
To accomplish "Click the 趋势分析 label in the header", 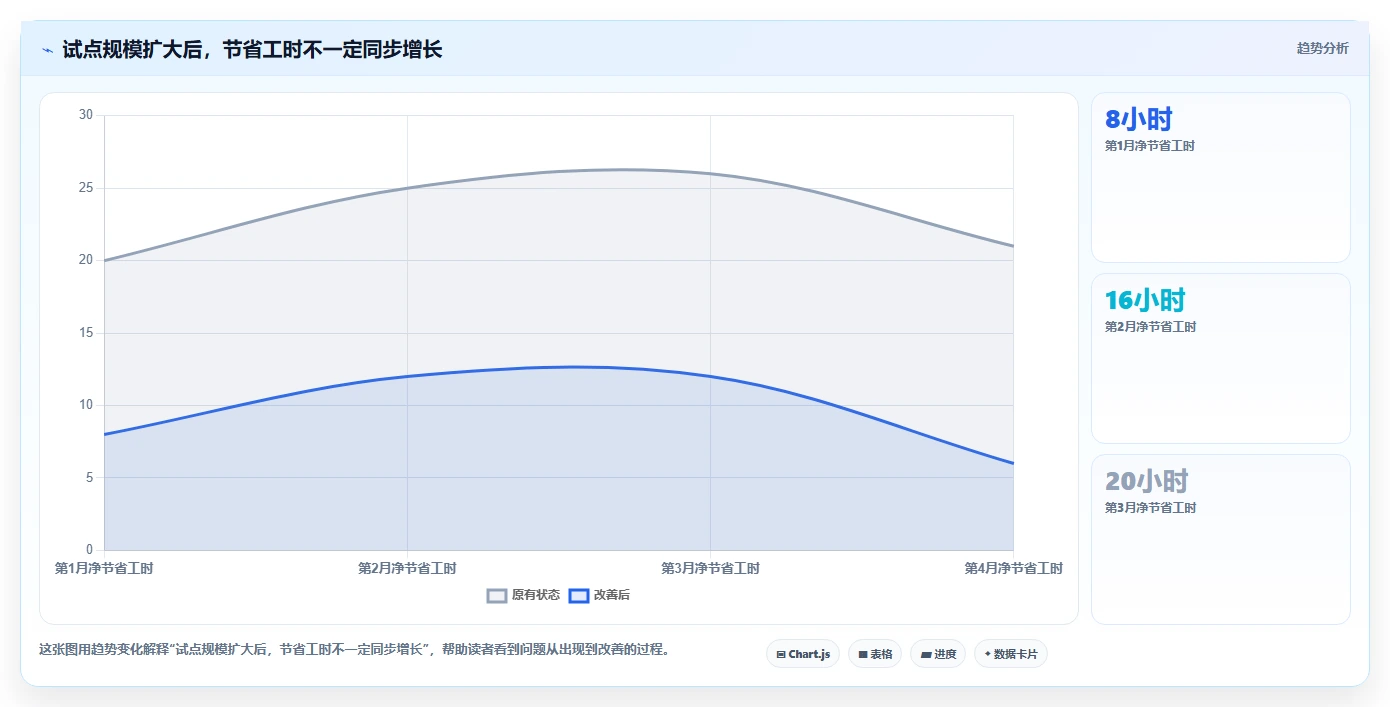I will click(1322, 48).
